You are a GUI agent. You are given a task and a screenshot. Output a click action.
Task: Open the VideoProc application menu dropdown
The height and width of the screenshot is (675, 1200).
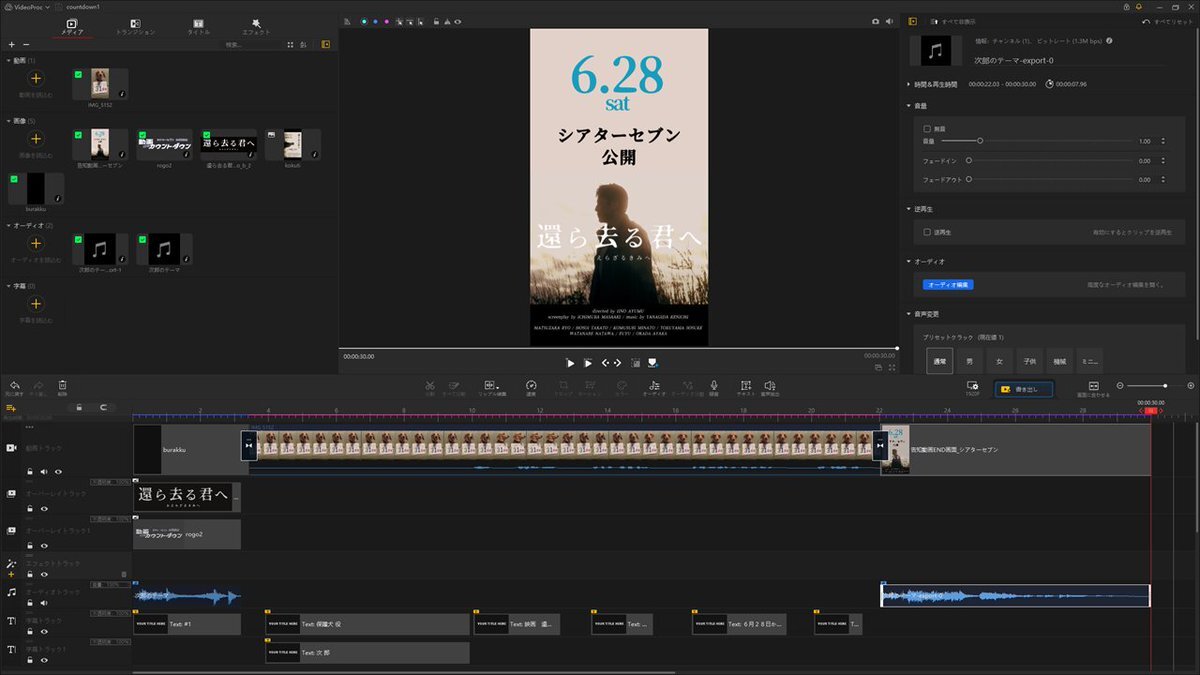click(x=28, y=6)
